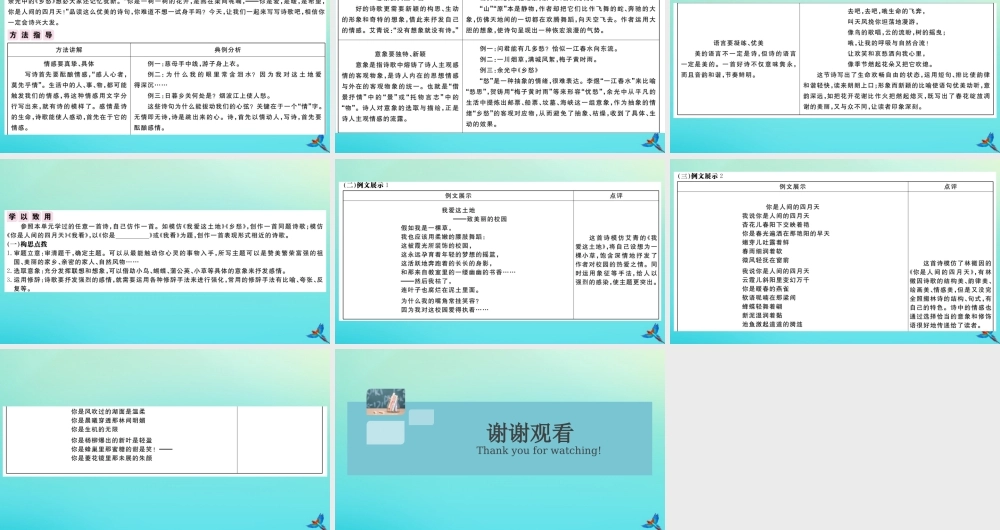Click the 'Thank you for watching!' text
This screenshot has height=530, width=1000.
coord(538,450)
